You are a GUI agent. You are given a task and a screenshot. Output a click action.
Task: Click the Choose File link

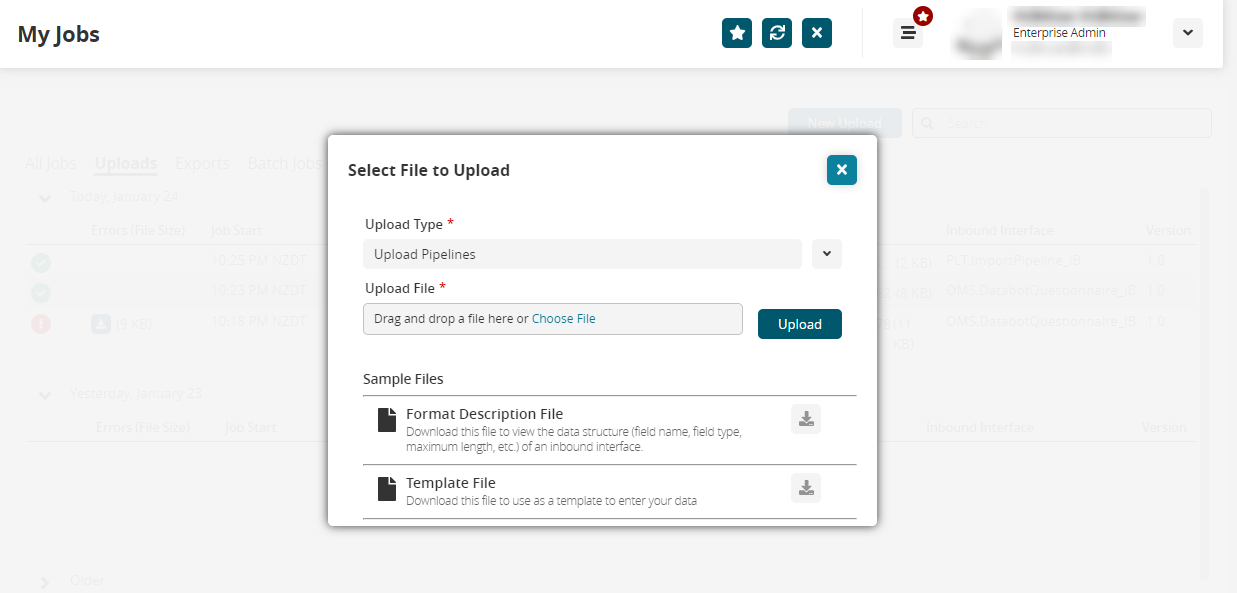tap(563, 319)
